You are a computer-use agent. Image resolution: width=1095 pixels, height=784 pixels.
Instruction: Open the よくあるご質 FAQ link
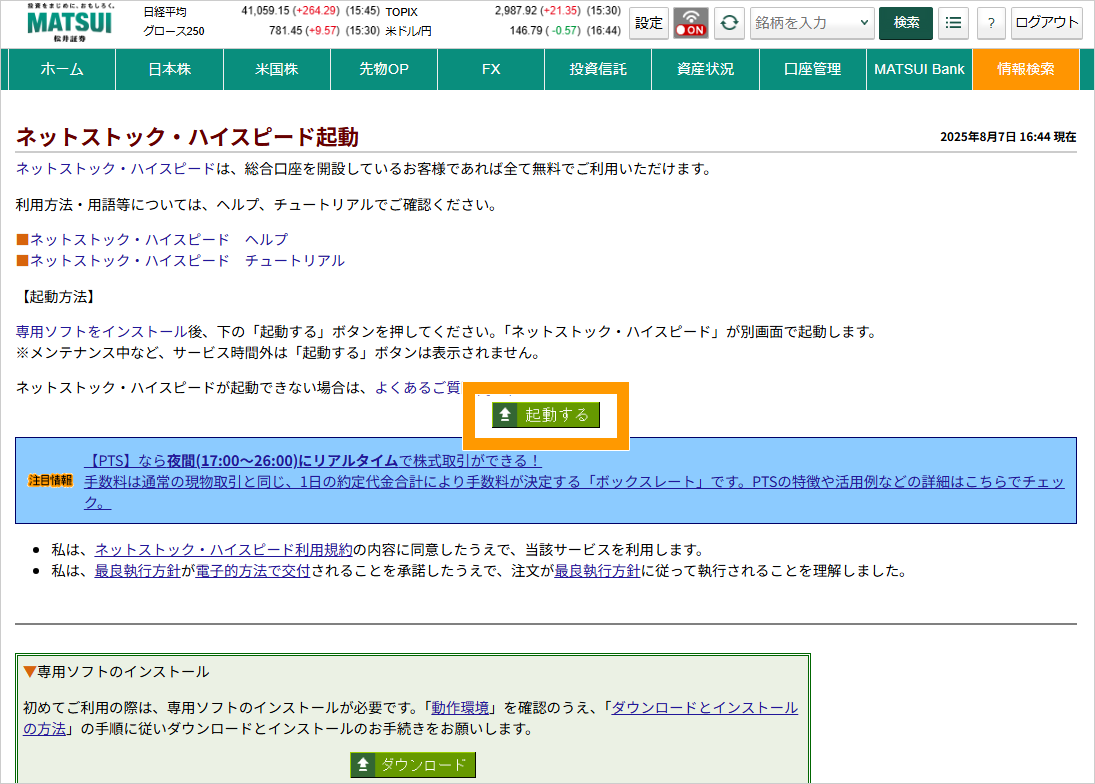418,387
